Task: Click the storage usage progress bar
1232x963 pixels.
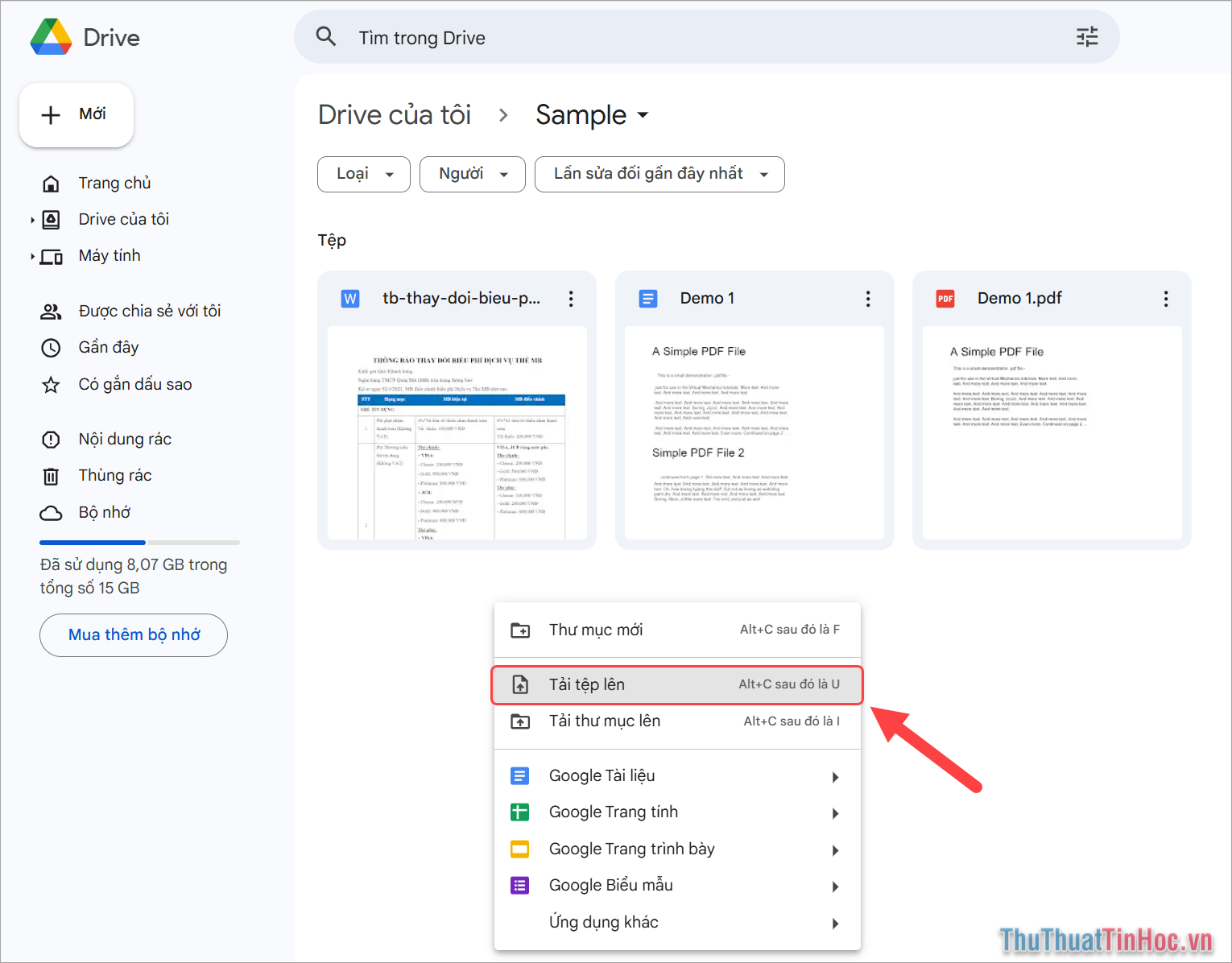Action: point(139,543)
